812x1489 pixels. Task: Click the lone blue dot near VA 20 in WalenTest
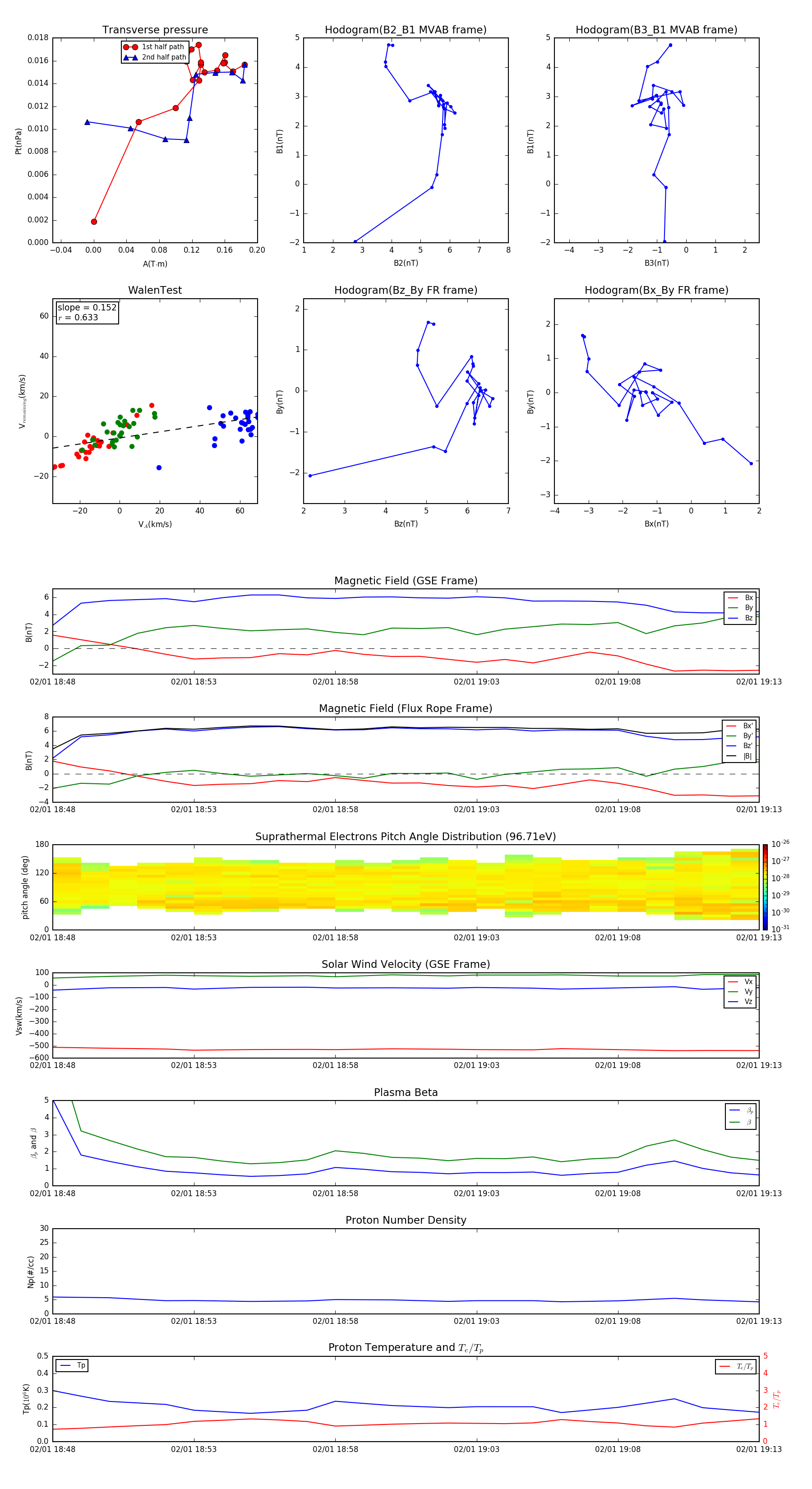pyautogui.click(x=159, y=467)
